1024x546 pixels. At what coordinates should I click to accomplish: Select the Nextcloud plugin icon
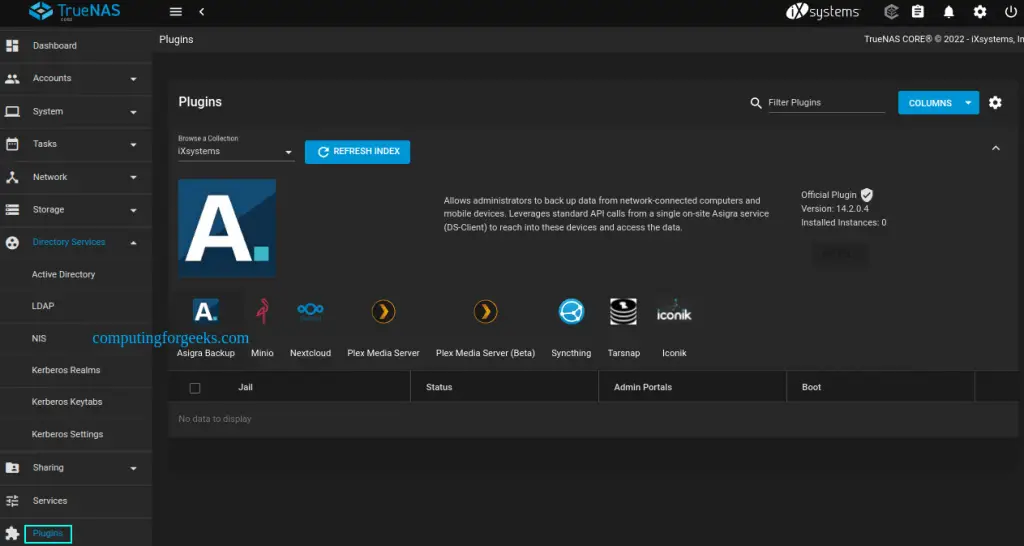[x=310, y=312]
